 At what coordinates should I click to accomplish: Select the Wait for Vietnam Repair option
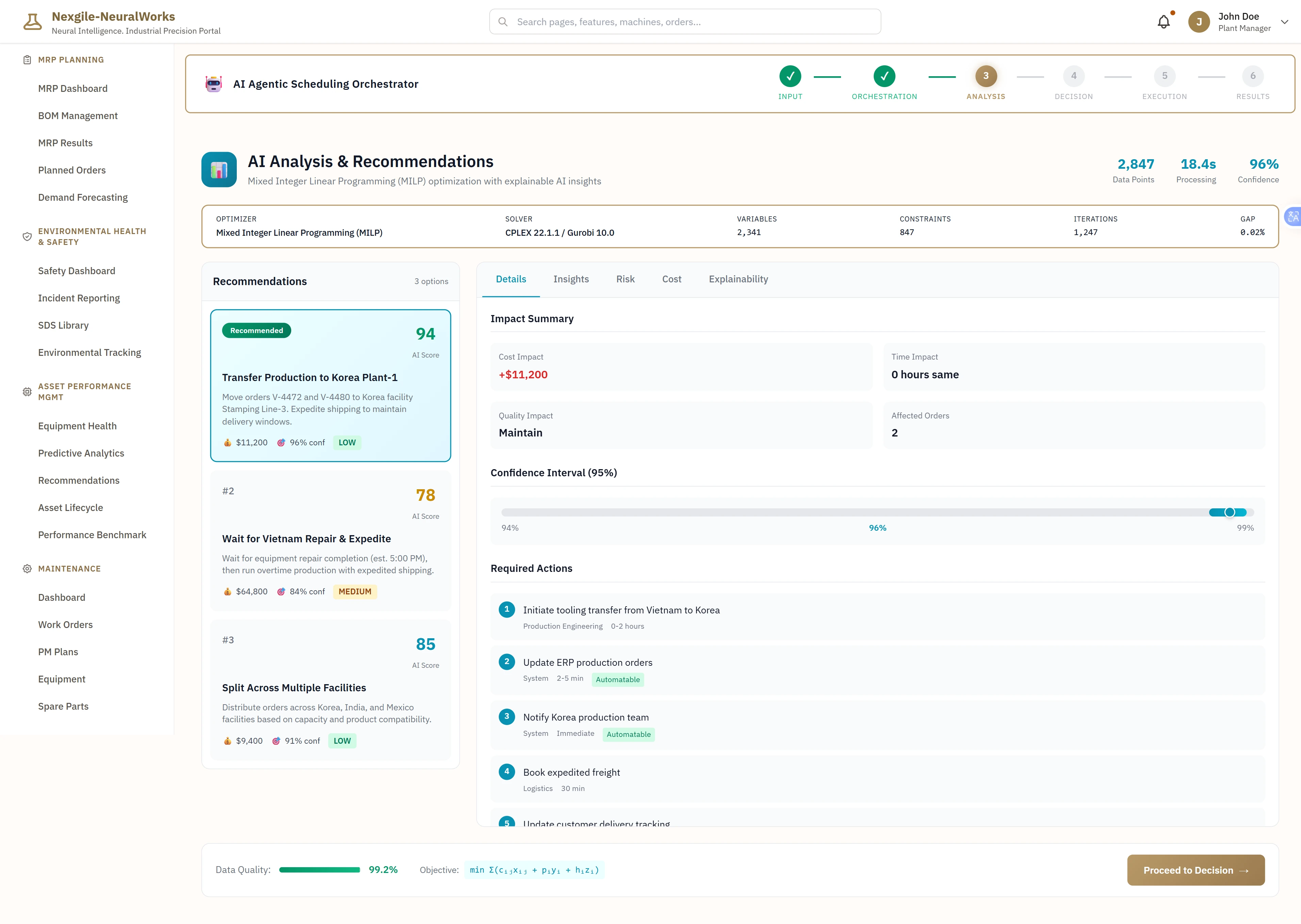[x=330, y=541]
